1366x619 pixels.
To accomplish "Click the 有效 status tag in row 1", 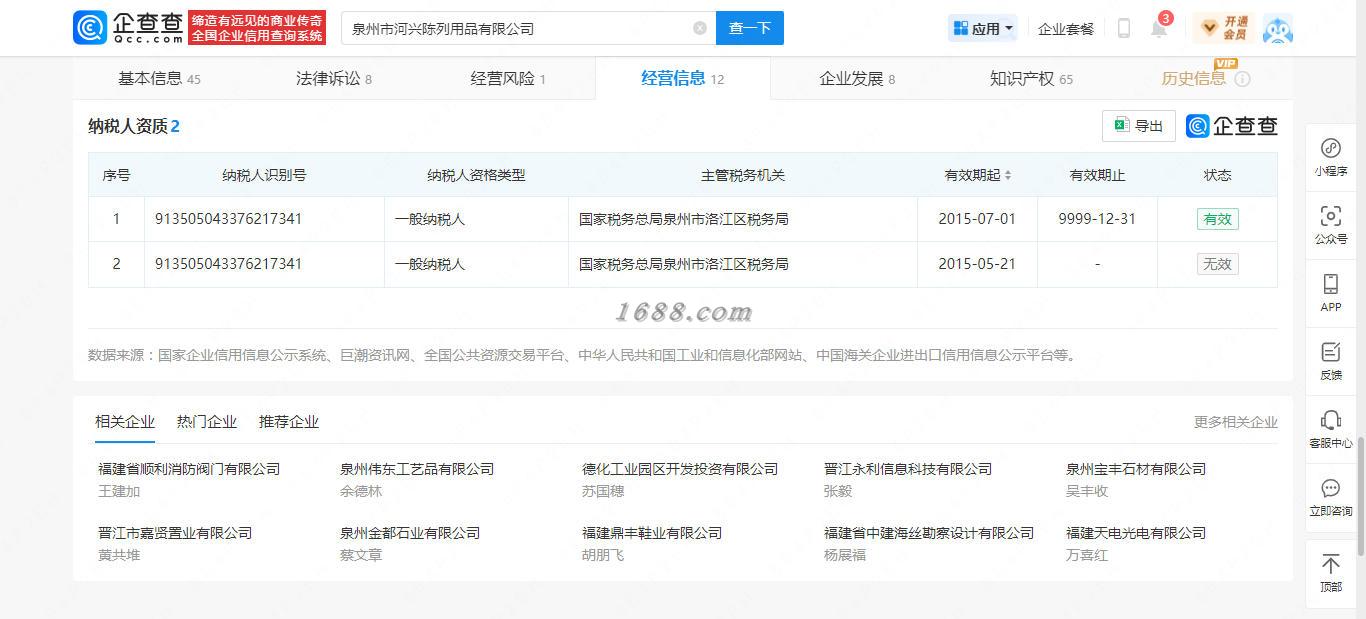I will [x=1217, y=219].
